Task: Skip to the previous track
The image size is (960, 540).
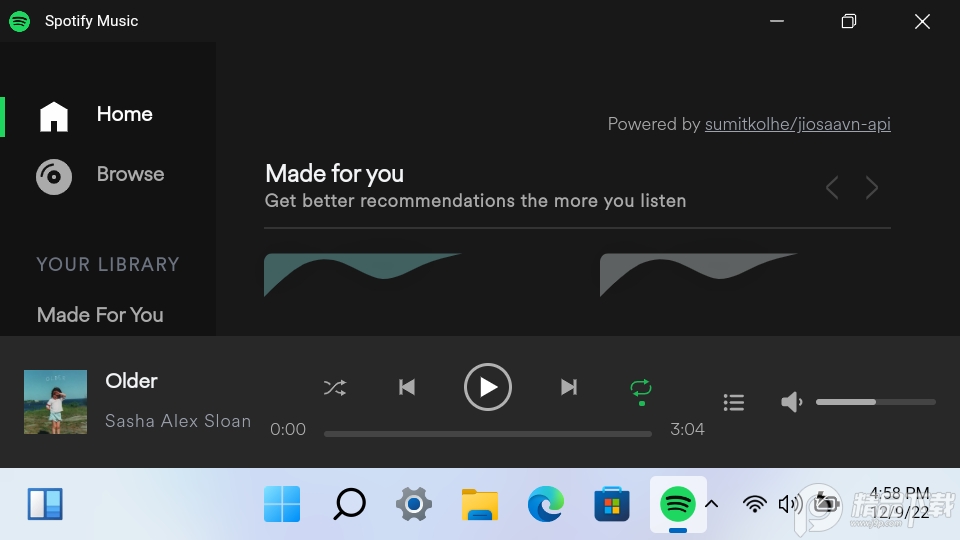Action: click(407, 387)
